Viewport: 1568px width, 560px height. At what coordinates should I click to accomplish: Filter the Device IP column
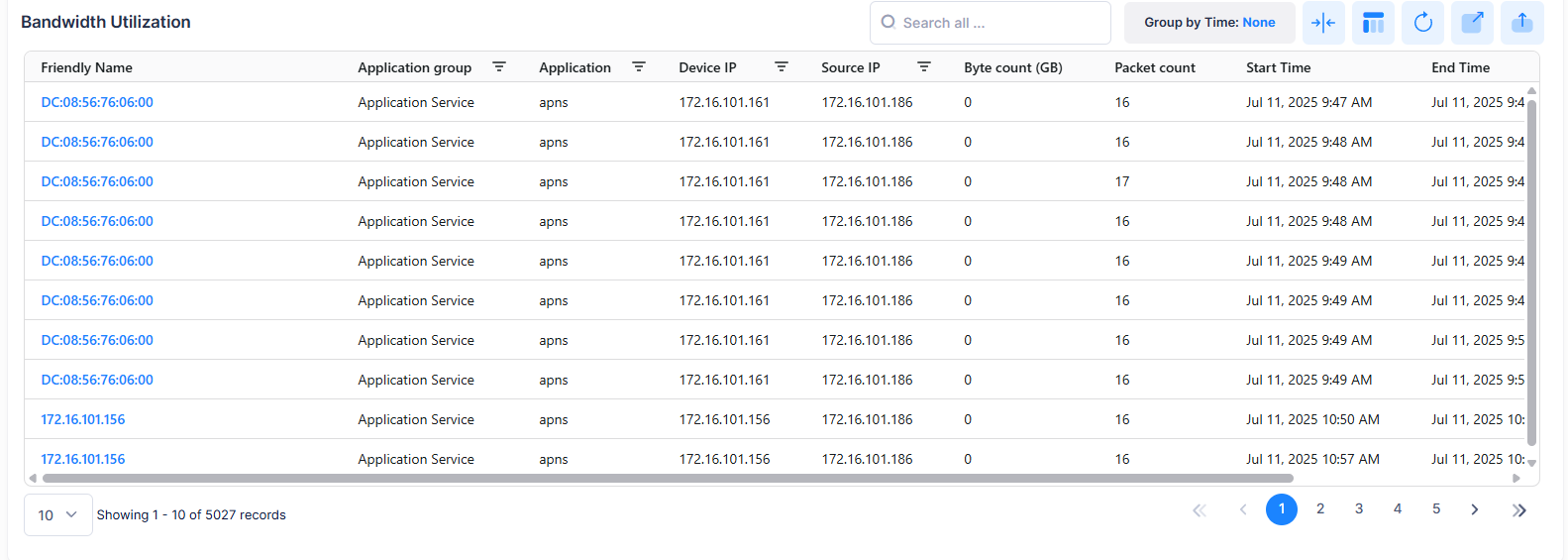(782, 67)
